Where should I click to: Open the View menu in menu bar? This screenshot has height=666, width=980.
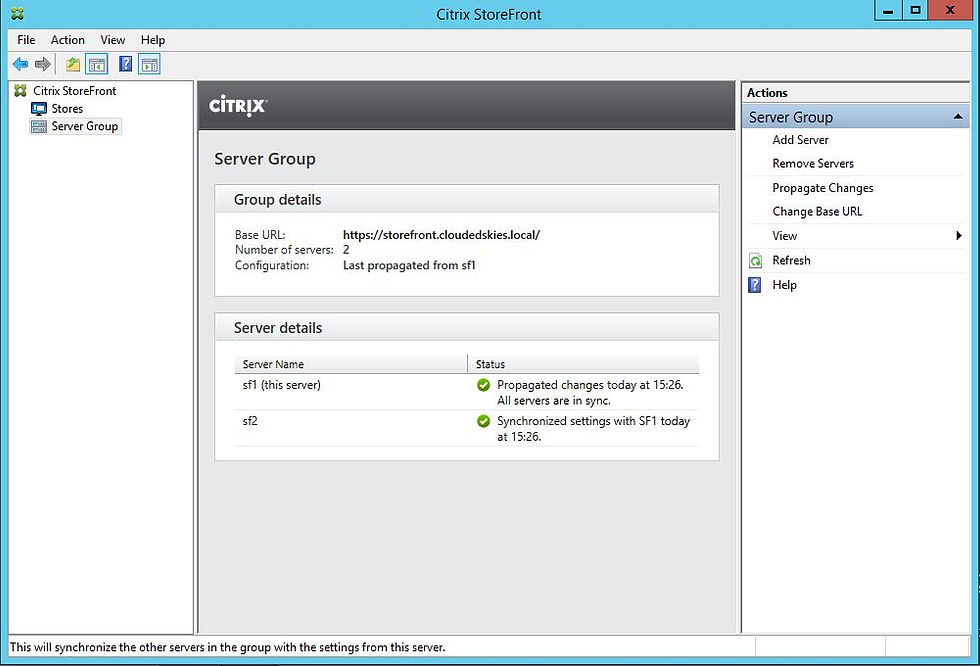(112, 40)
